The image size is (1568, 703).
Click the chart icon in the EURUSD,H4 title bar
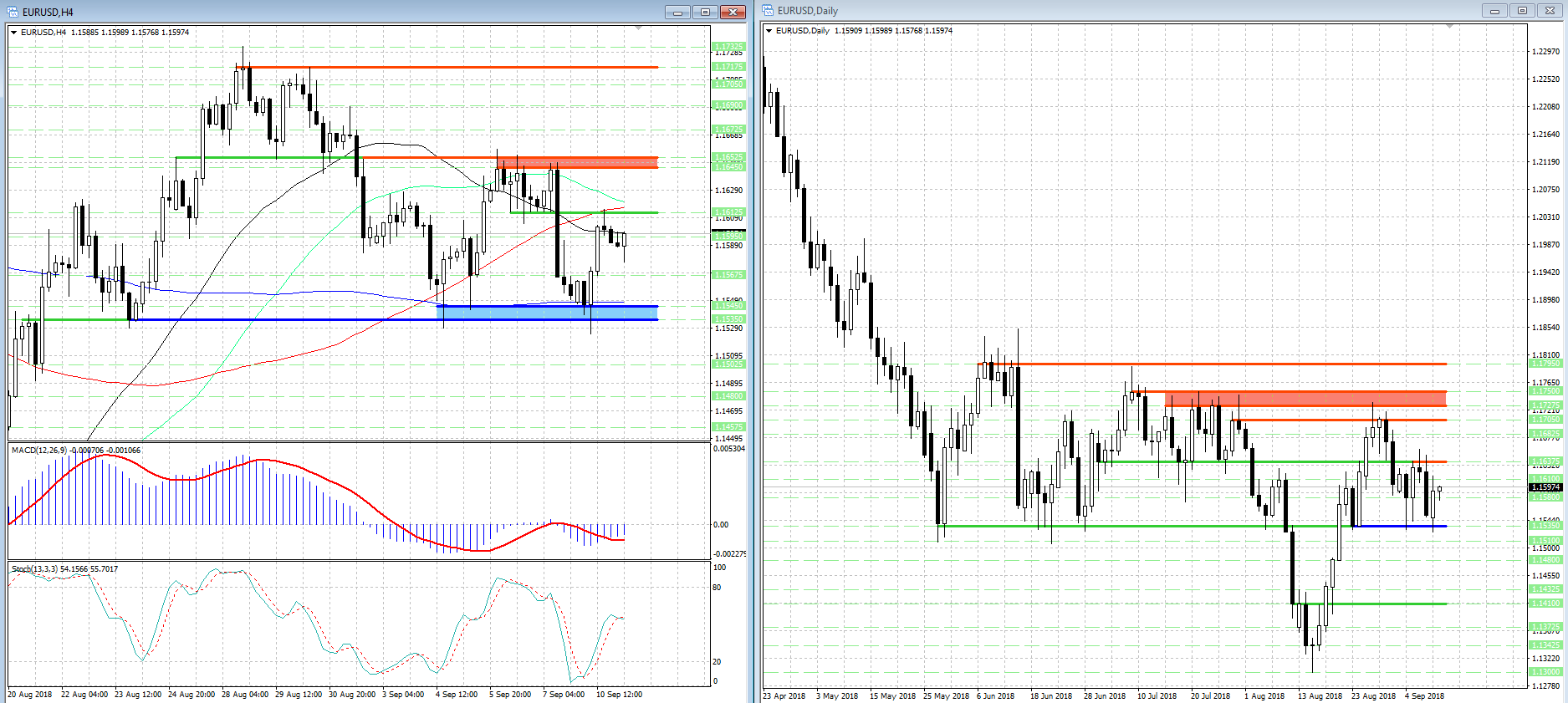pyautogui.click(x=13, y=12)
